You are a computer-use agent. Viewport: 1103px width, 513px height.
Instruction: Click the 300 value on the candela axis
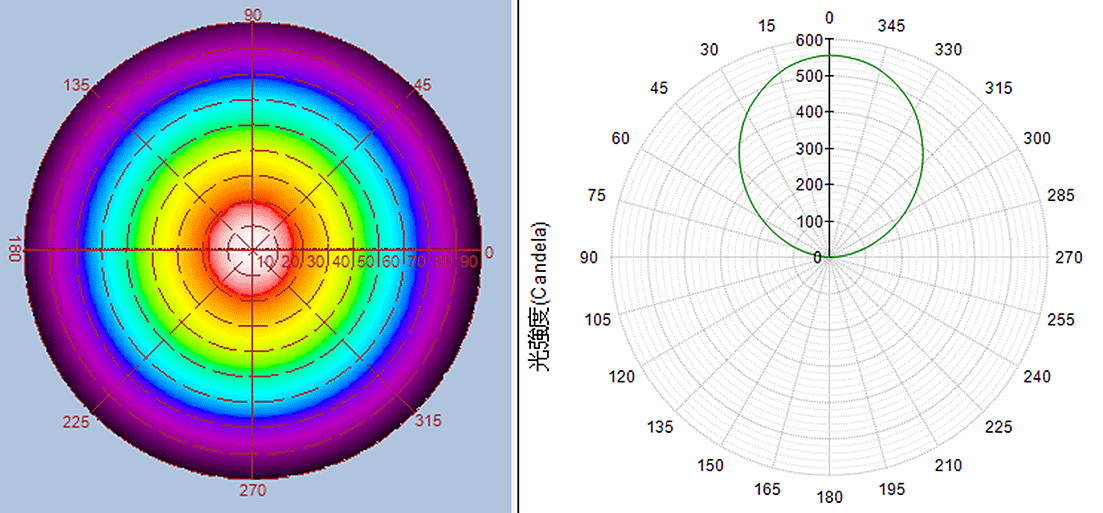[x=809, y=149]
